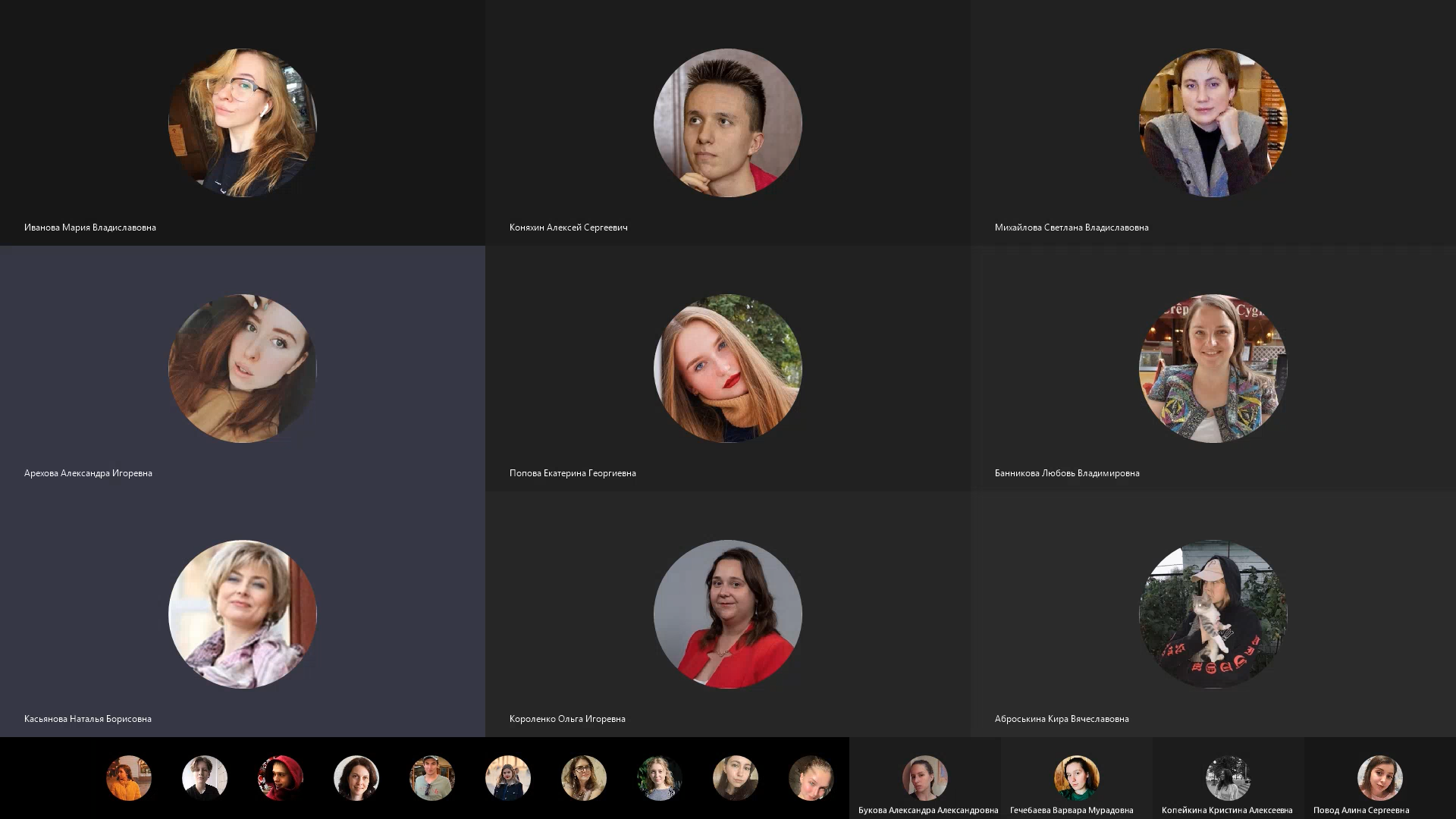Click the first bottom-strip avatar in yellow hoodie
This screenshot has width=1456, height=819.
129,778
